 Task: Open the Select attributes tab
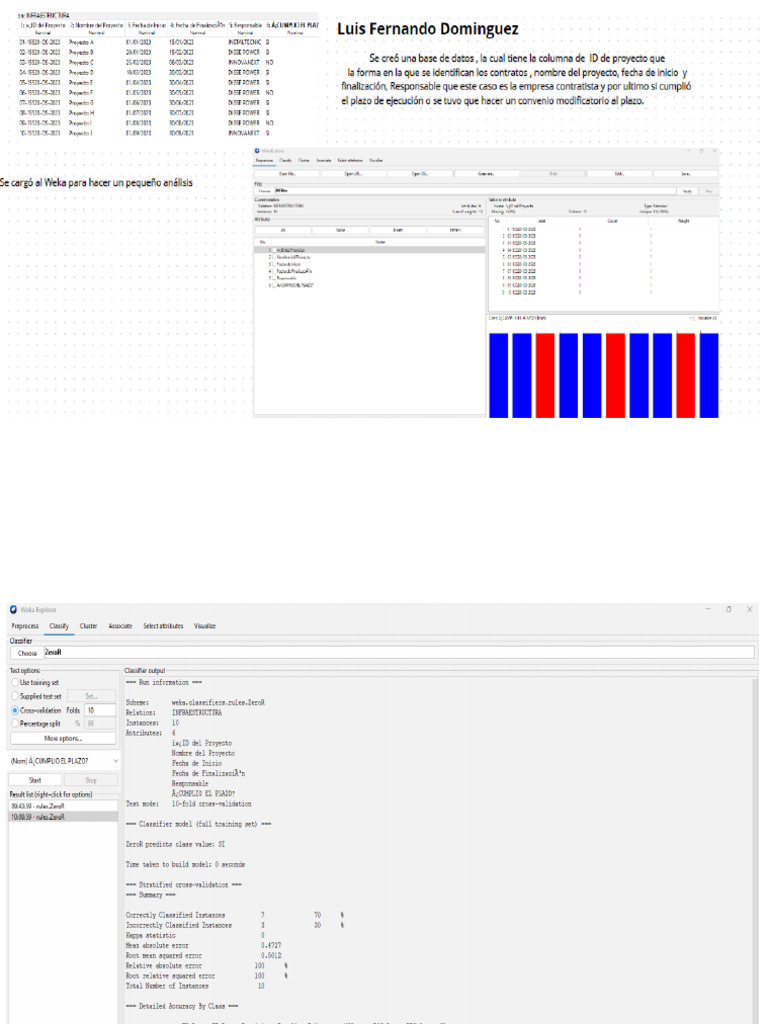(x=163, y=626)
